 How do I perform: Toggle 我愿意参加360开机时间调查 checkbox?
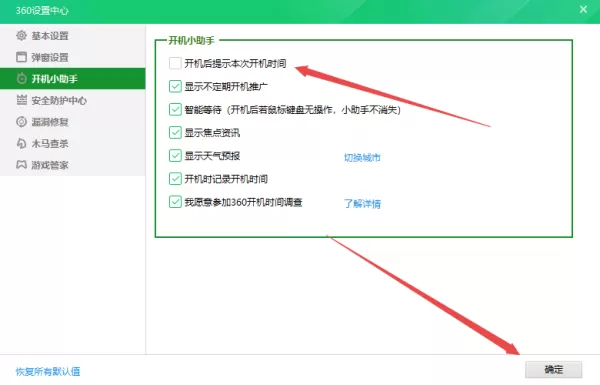[175, 202]
